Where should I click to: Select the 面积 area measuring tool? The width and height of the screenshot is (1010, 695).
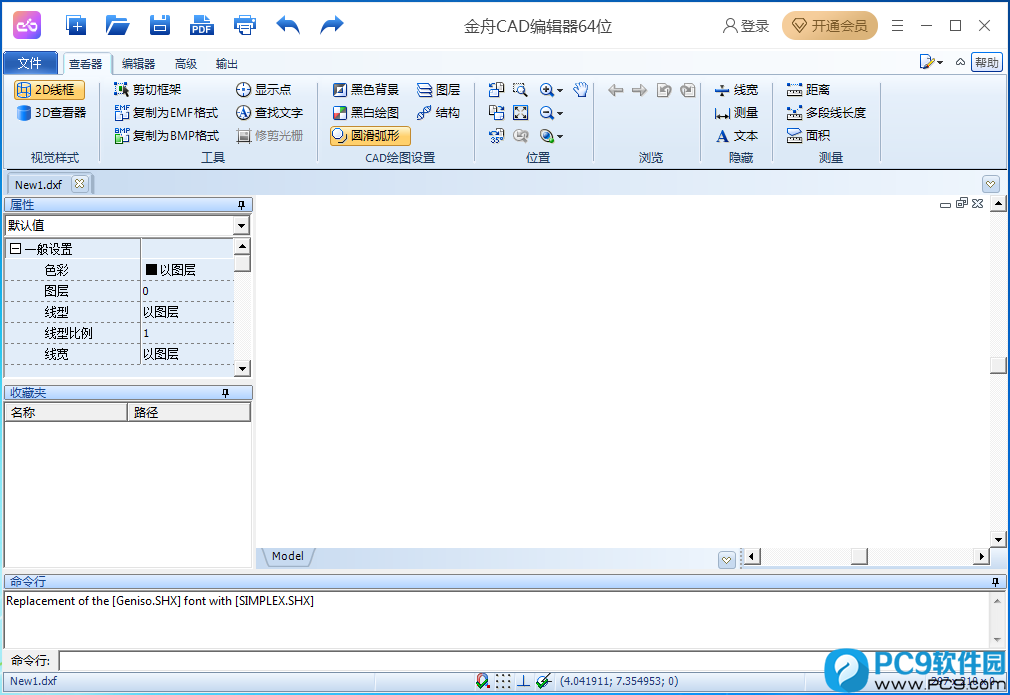coord(808,136)
